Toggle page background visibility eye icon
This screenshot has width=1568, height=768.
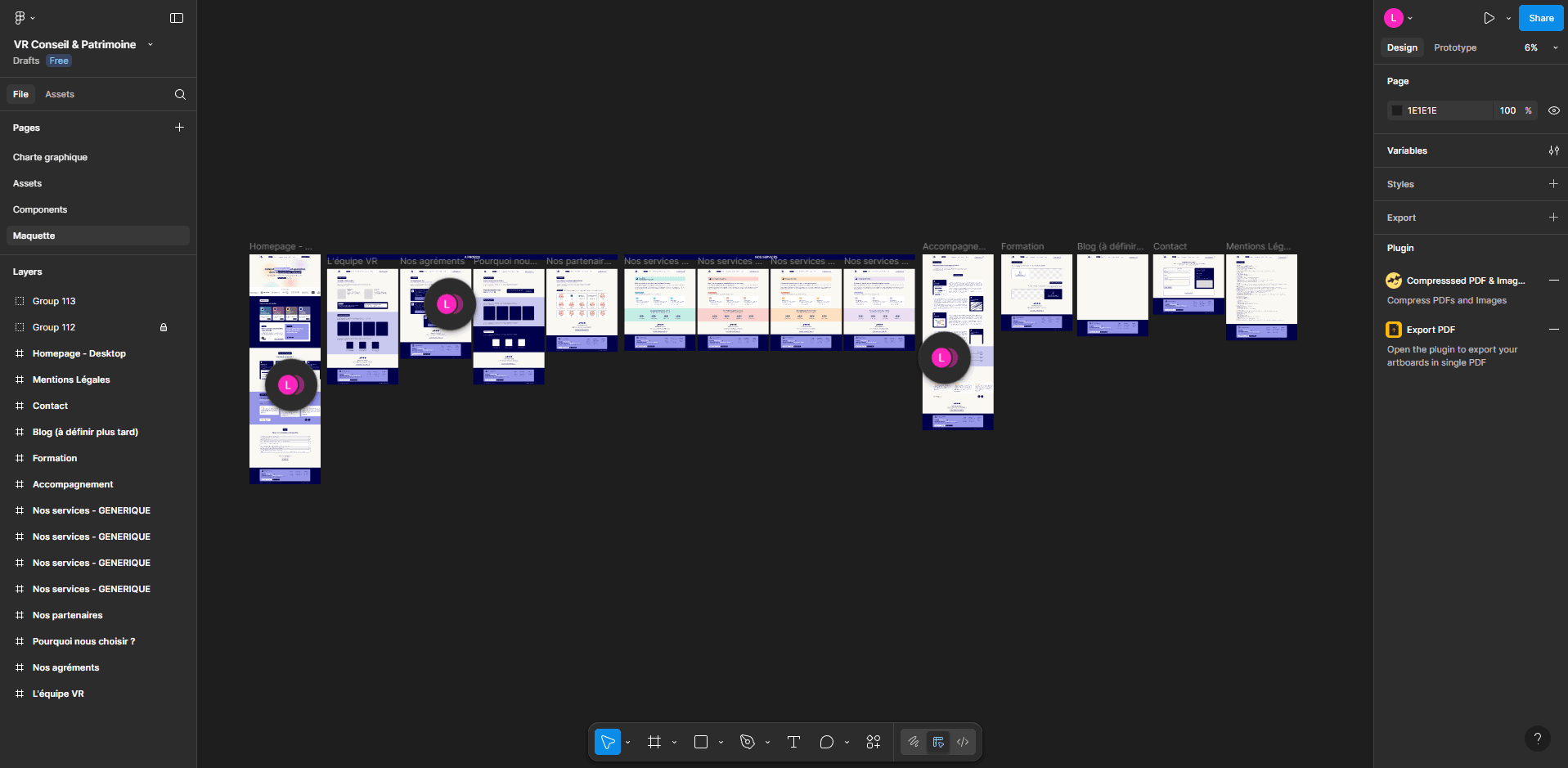pos(1553,110)
